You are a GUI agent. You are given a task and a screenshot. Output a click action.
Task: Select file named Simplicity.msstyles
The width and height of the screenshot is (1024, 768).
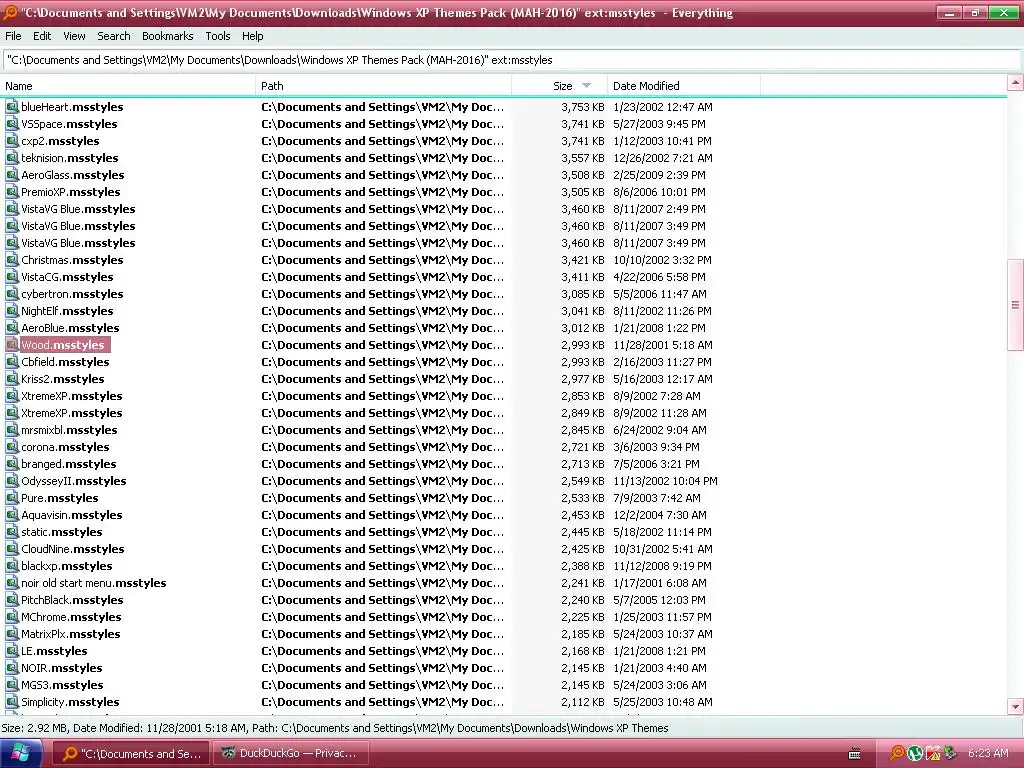pyautogui.click(x=70, y=701)
